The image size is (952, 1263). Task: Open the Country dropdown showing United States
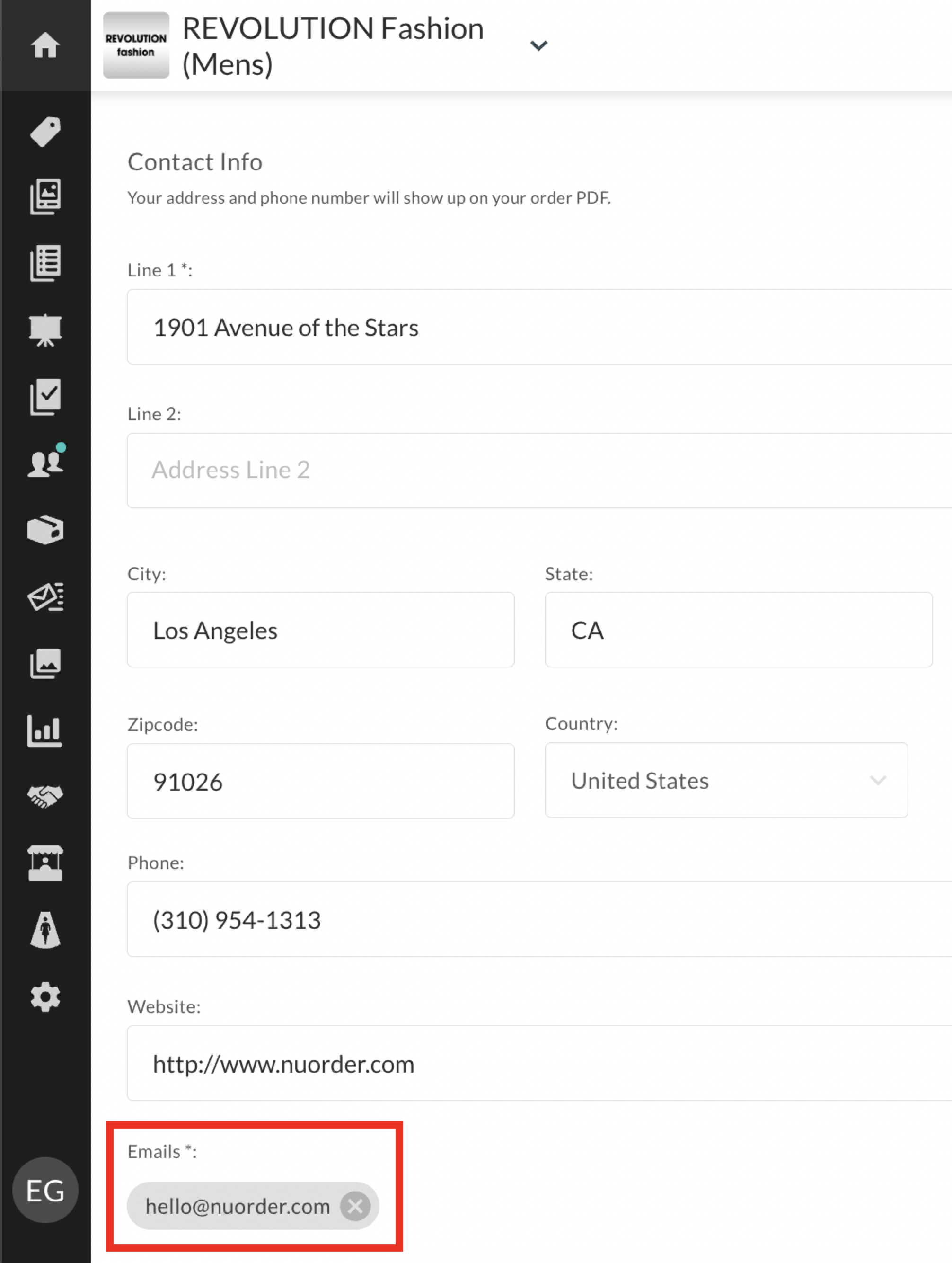pyautogui.click(x=726, y=780)
